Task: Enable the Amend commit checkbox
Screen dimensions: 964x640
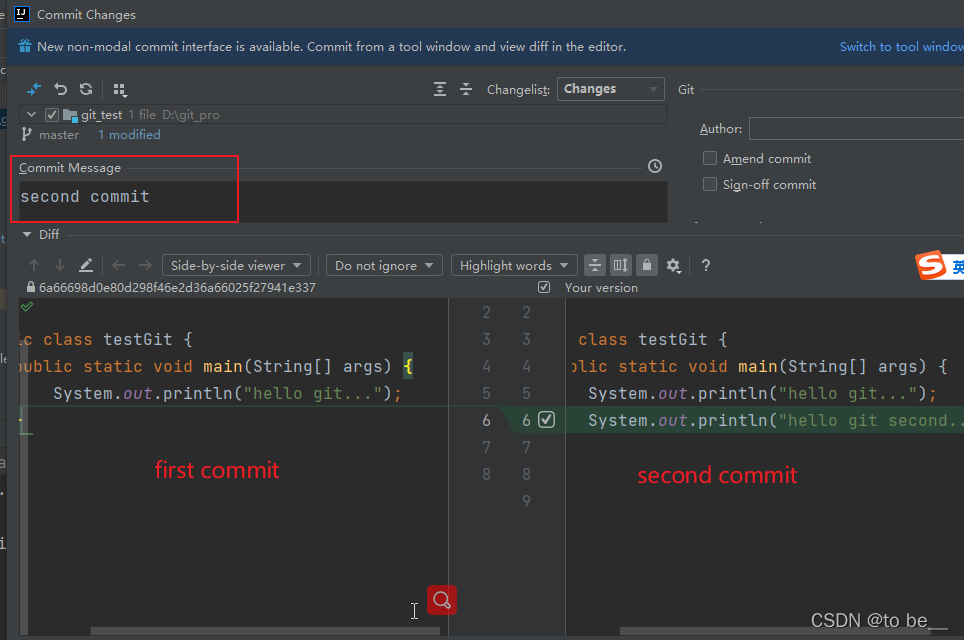Action: tap(709, 159)
